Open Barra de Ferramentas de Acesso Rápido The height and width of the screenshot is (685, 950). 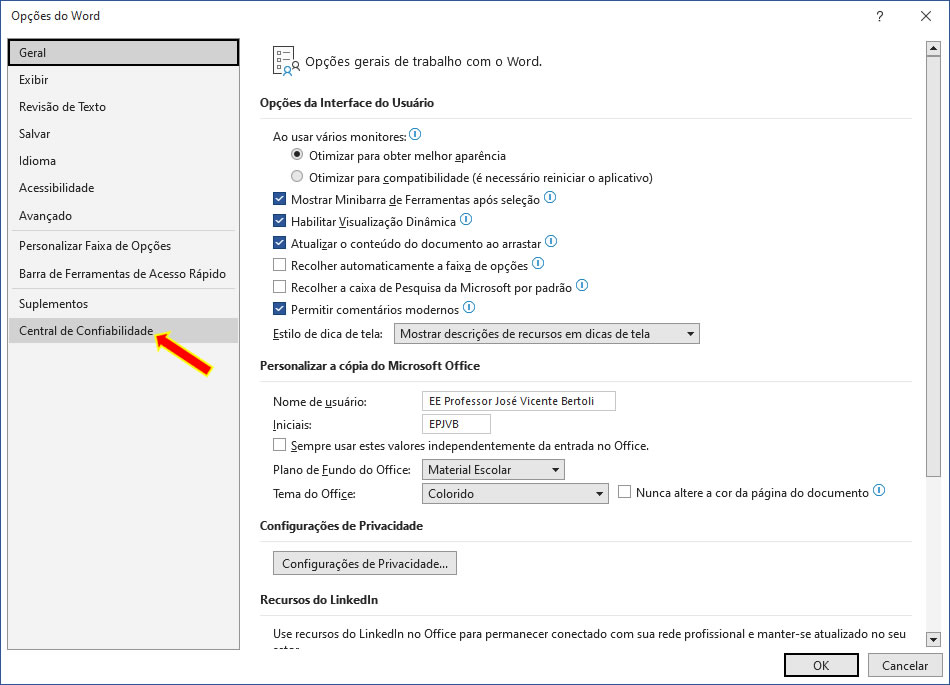coord(124,274)
